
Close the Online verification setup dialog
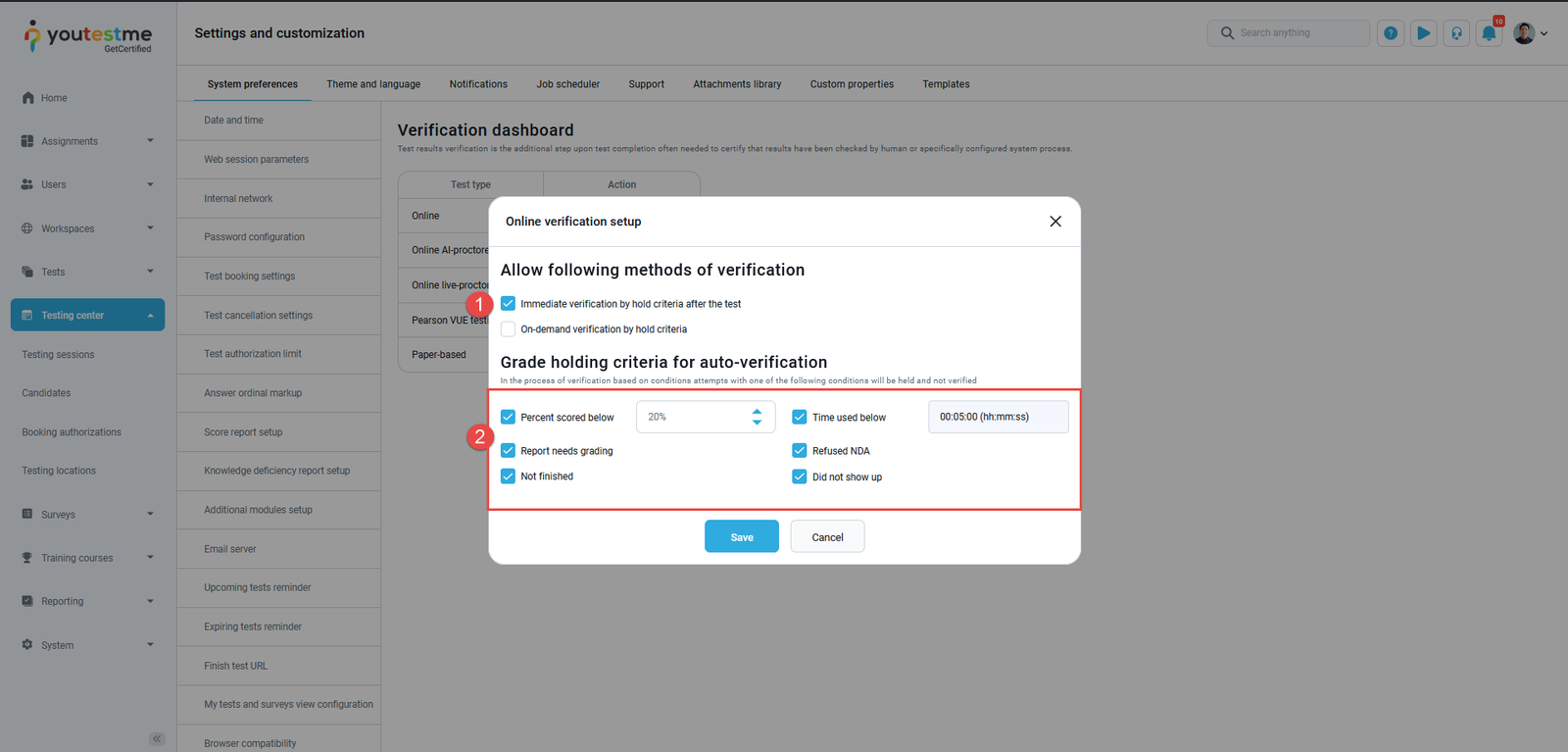tap(1055, 222)
